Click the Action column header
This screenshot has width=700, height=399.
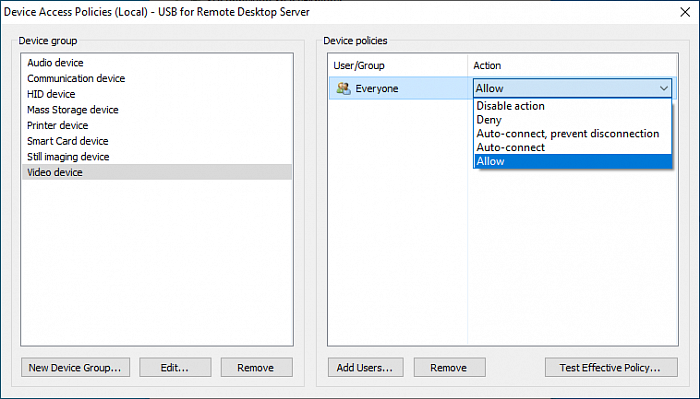click(x=572, y=66)
